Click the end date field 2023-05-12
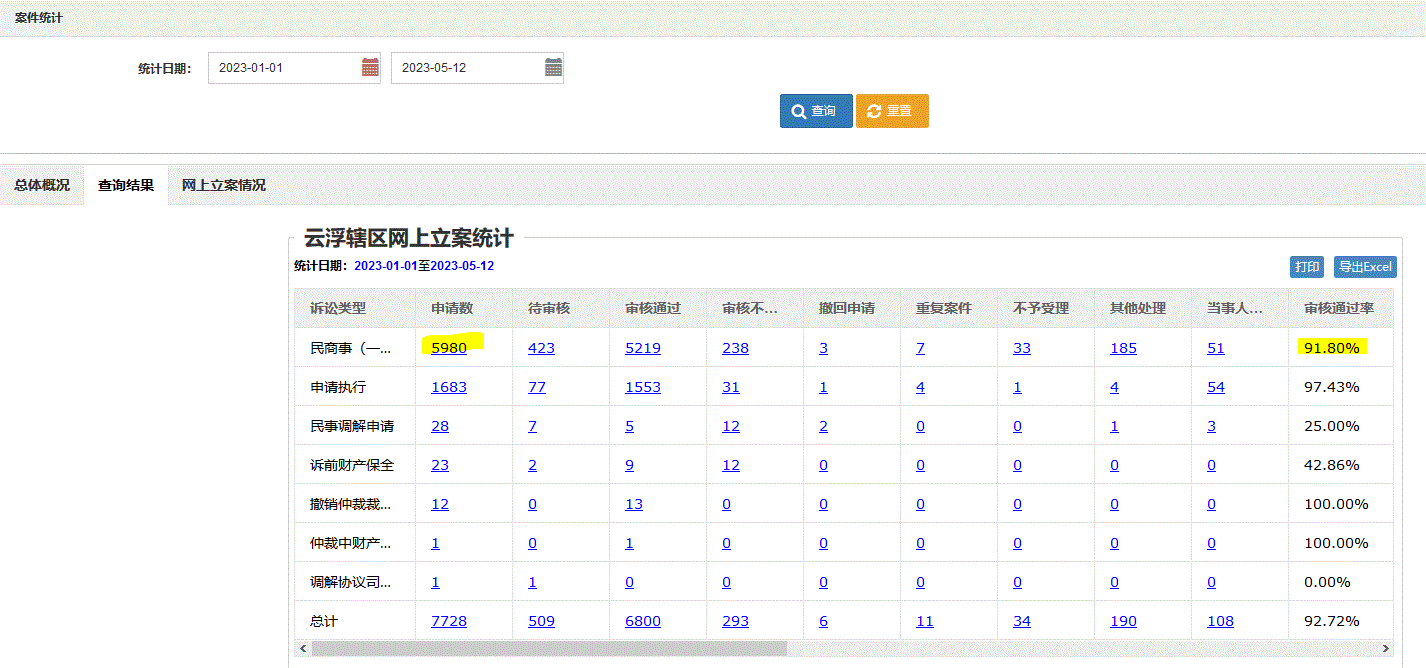The width and height of the screenshot is (1426, 668). [477, 68]
